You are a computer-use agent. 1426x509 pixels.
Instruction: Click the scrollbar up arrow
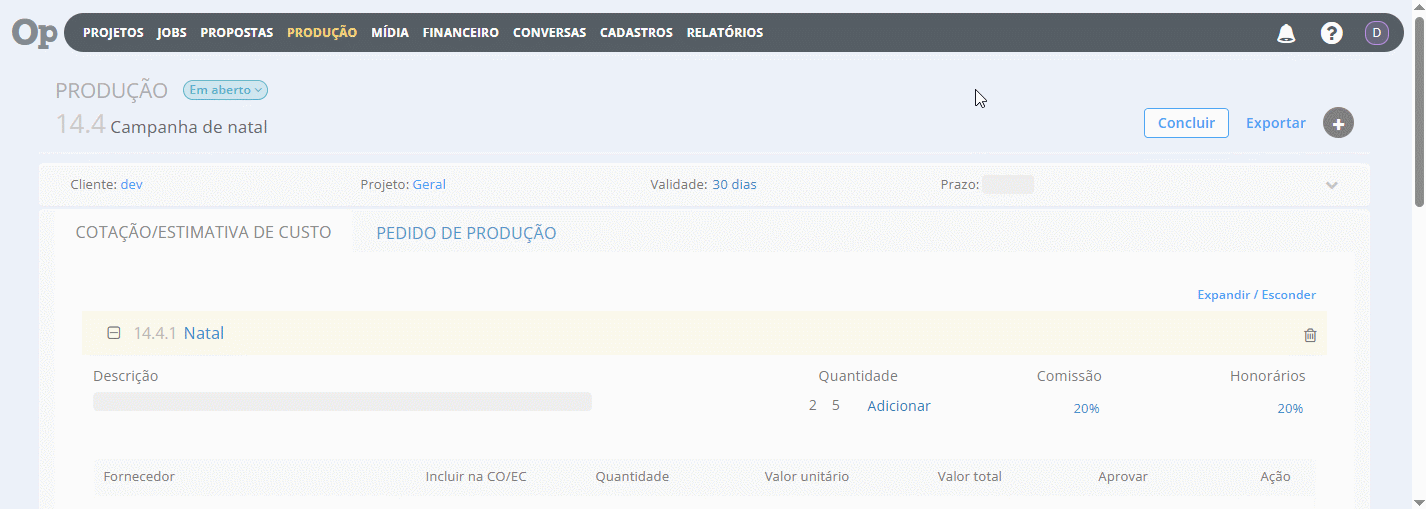(1418, 8)
